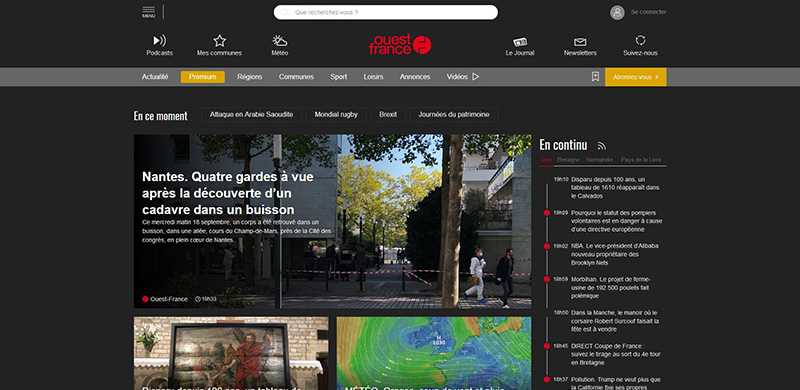
Task: Open the Morbihan ferme-usine poulets news item
Action: pyautogui.click(x=611, y=287)
